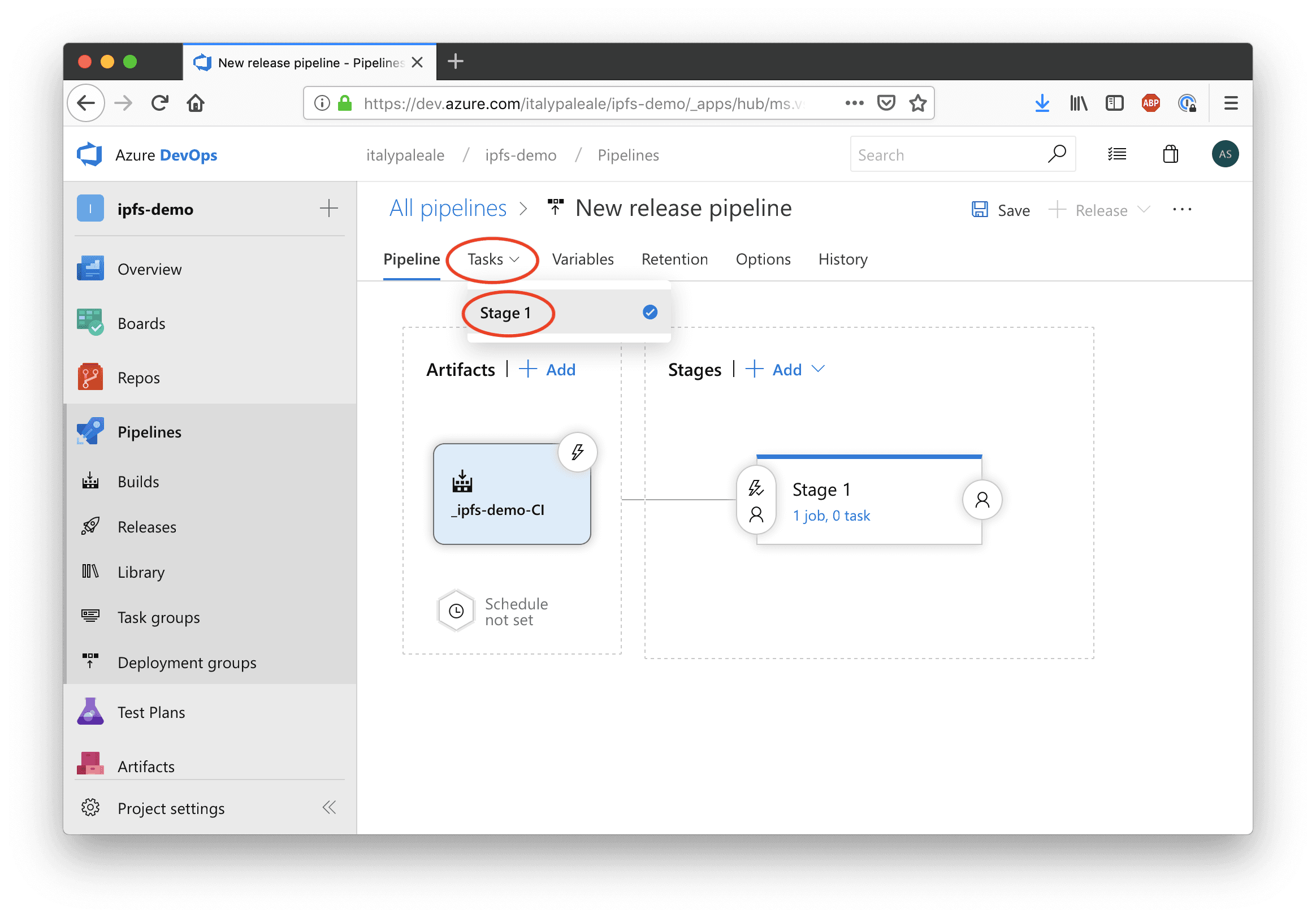Click the artifact continuous deployment trigger lightning icon
Screen dimensions: 1316x918
pyautogui.click(x=578, y=452)
